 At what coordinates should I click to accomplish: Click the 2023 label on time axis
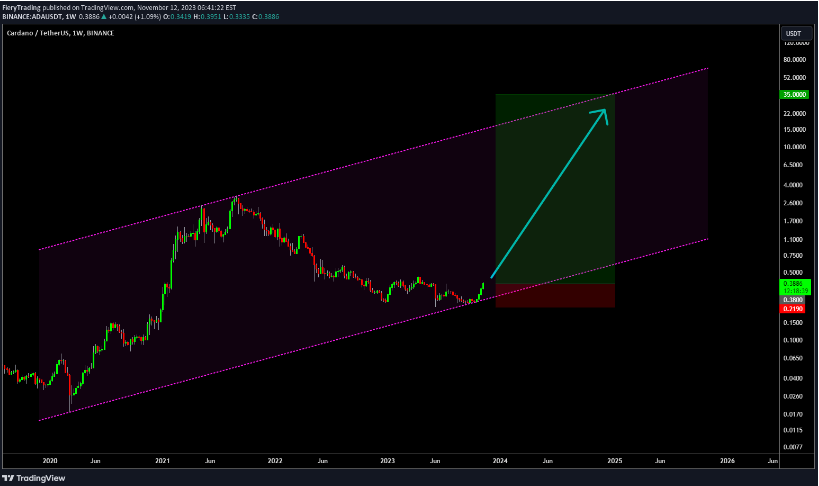click(388, 461)
